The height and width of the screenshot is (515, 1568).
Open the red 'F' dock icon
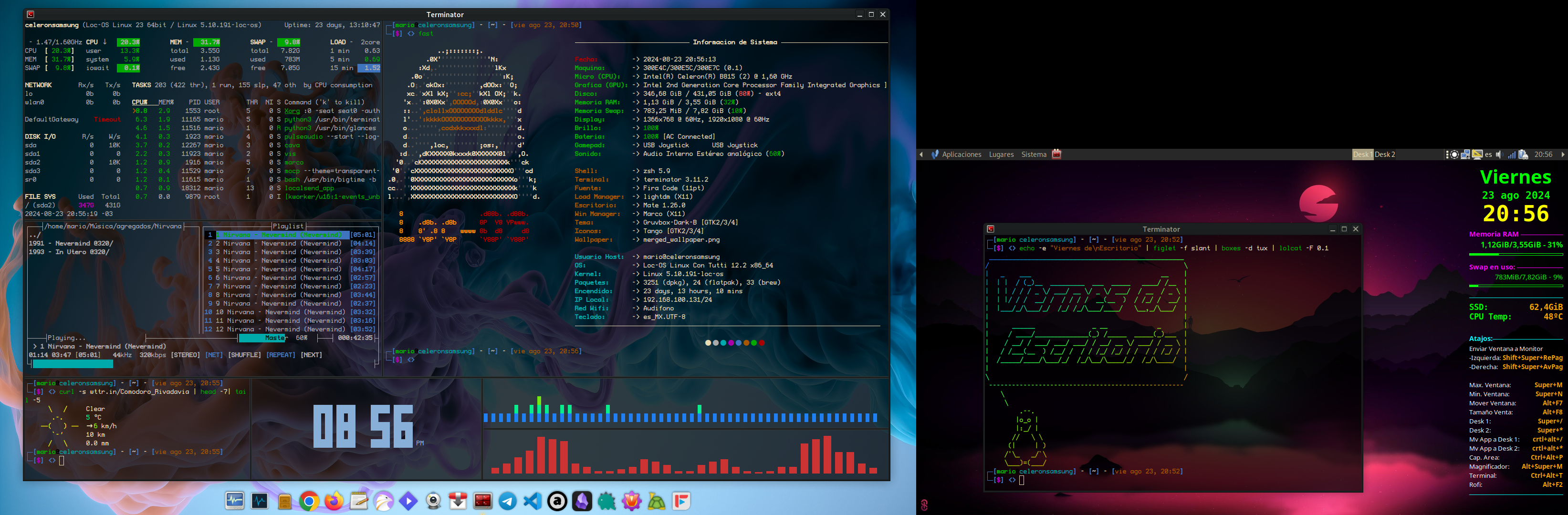[x=681, y=500]
